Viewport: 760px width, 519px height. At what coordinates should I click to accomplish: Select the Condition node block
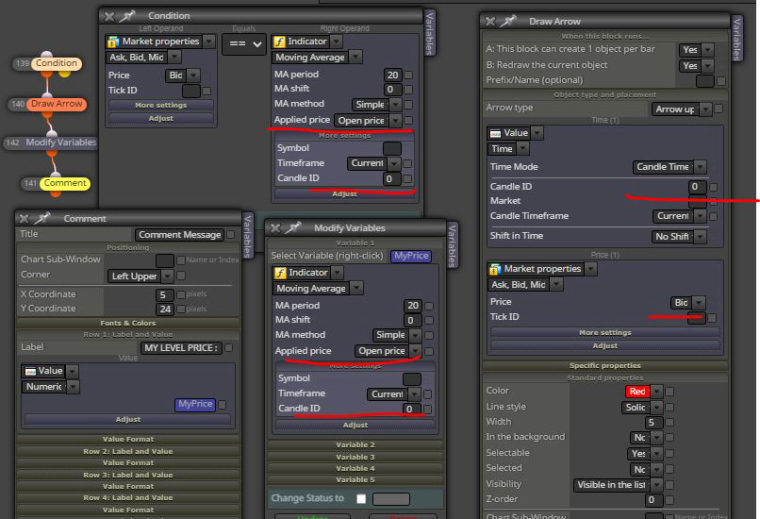click(x=56, y=63)
